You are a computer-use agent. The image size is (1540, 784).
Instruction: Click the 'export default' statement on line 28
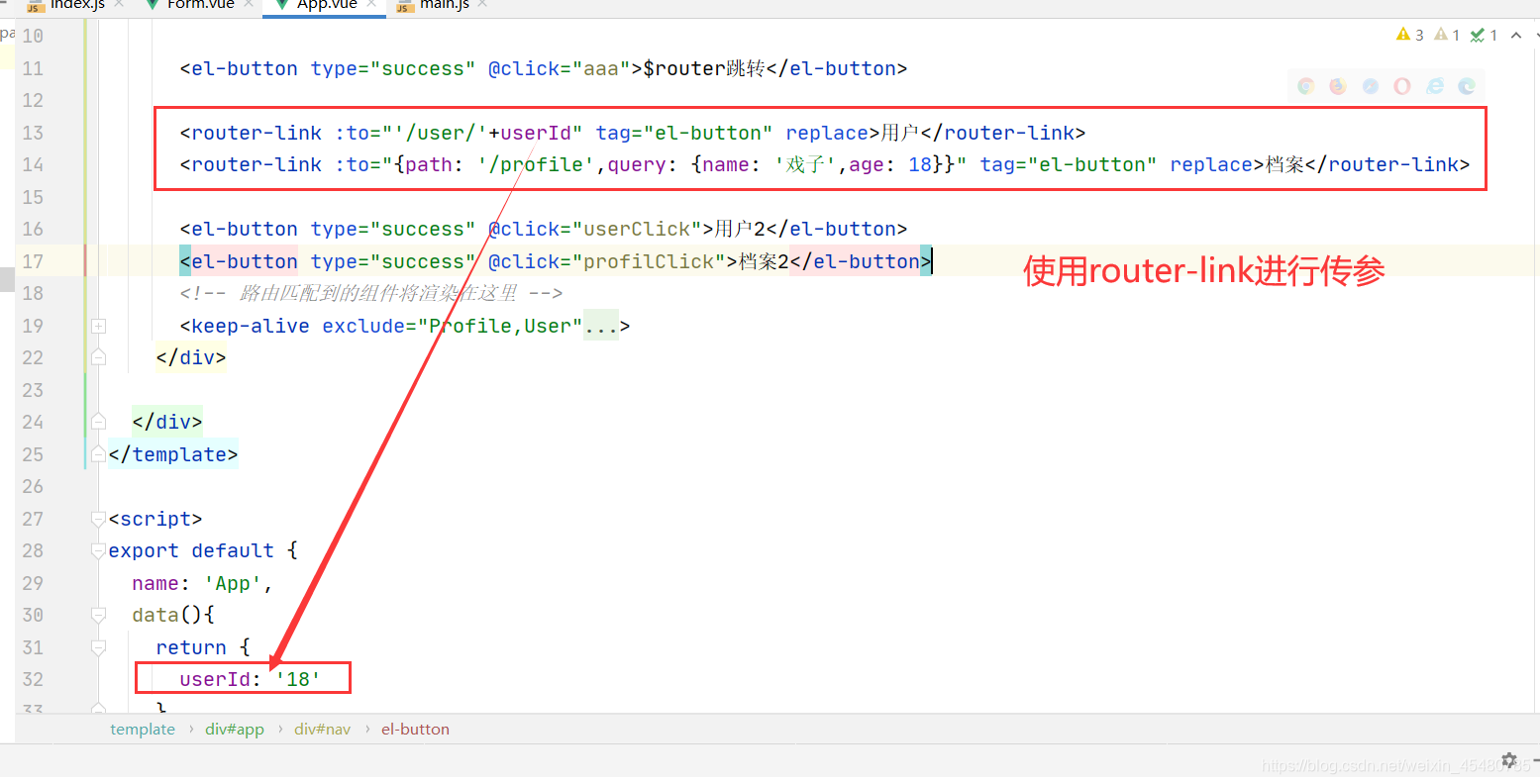click(x=191, y=550)
